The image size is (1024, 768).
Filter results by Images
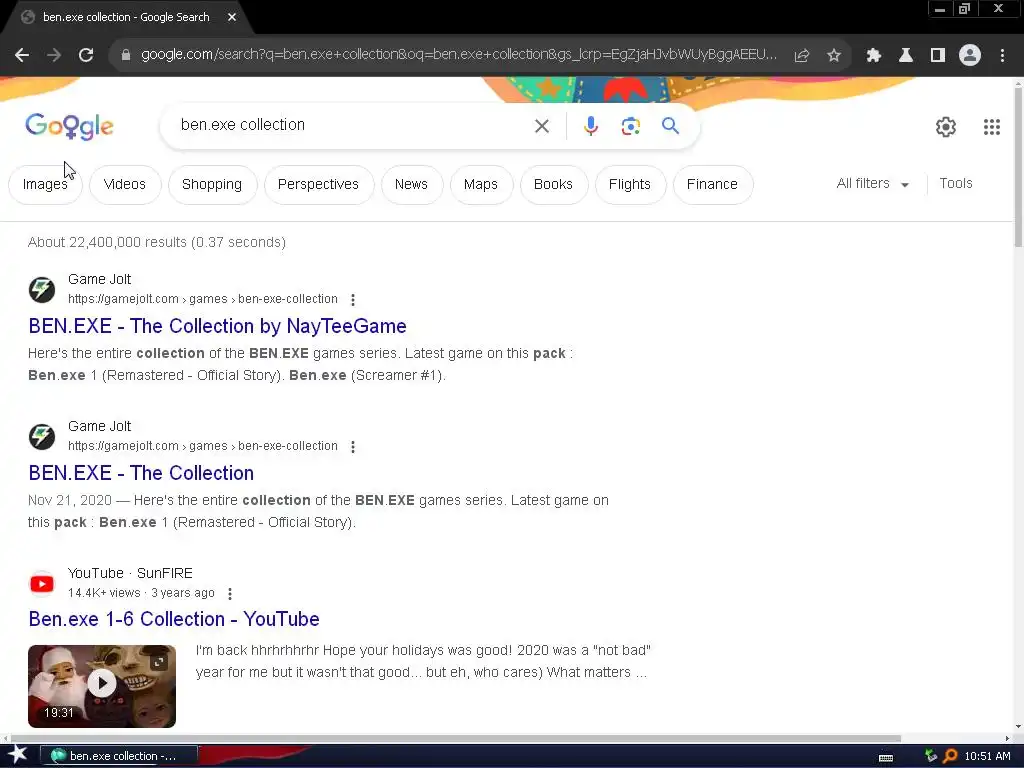coord(45,185)
